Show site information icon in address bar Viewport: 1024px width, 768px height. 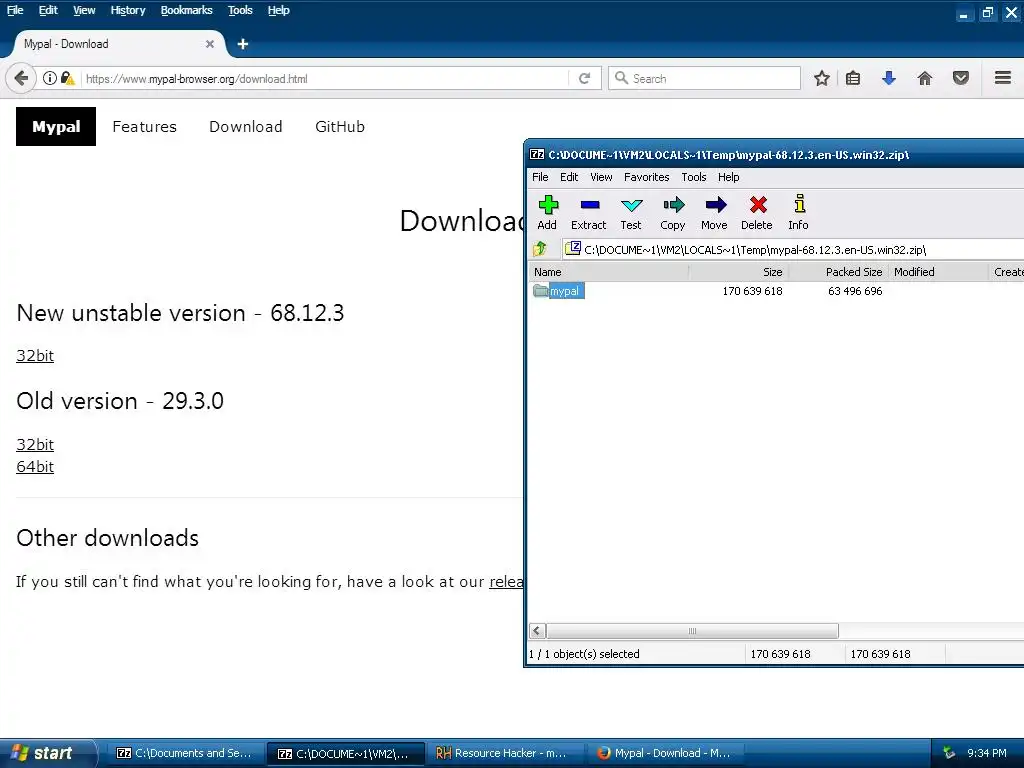click(x=50, y=78)
